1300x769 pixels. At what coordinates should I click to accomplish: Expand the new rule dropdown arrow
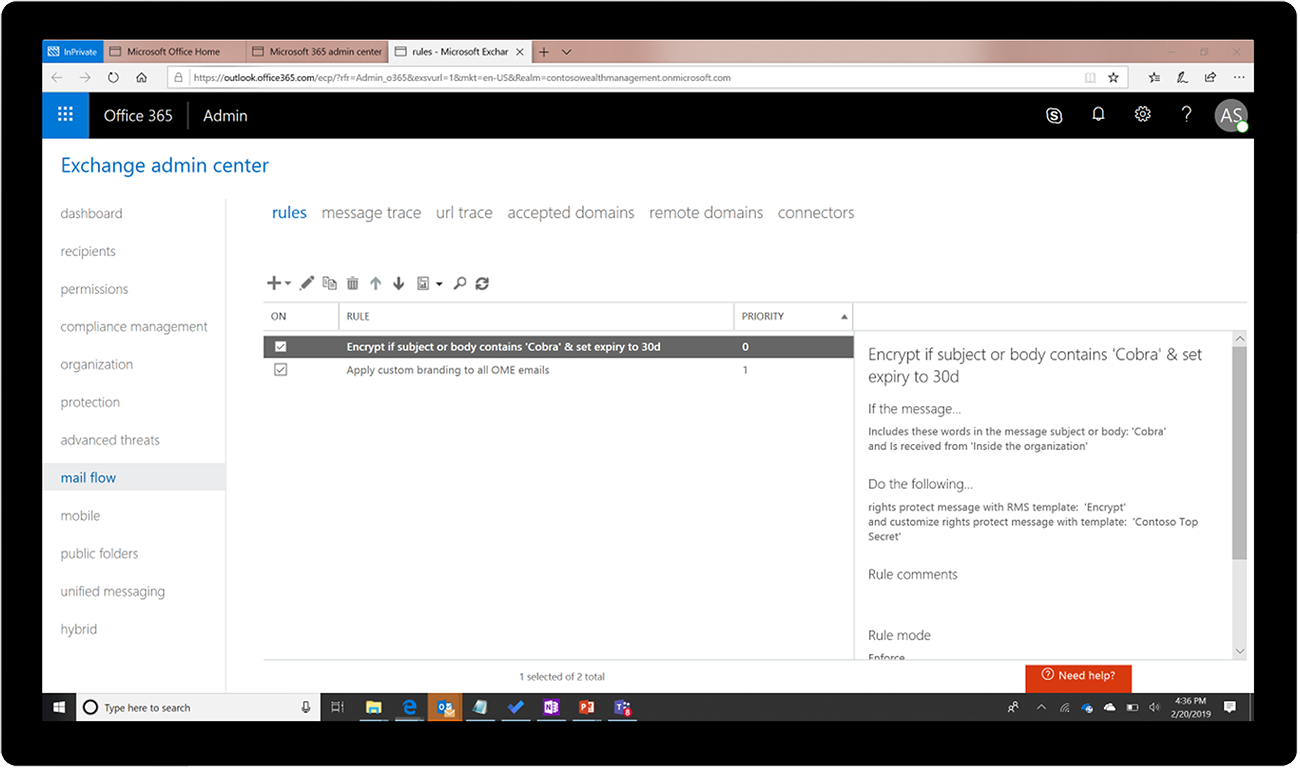coord(288,283)
